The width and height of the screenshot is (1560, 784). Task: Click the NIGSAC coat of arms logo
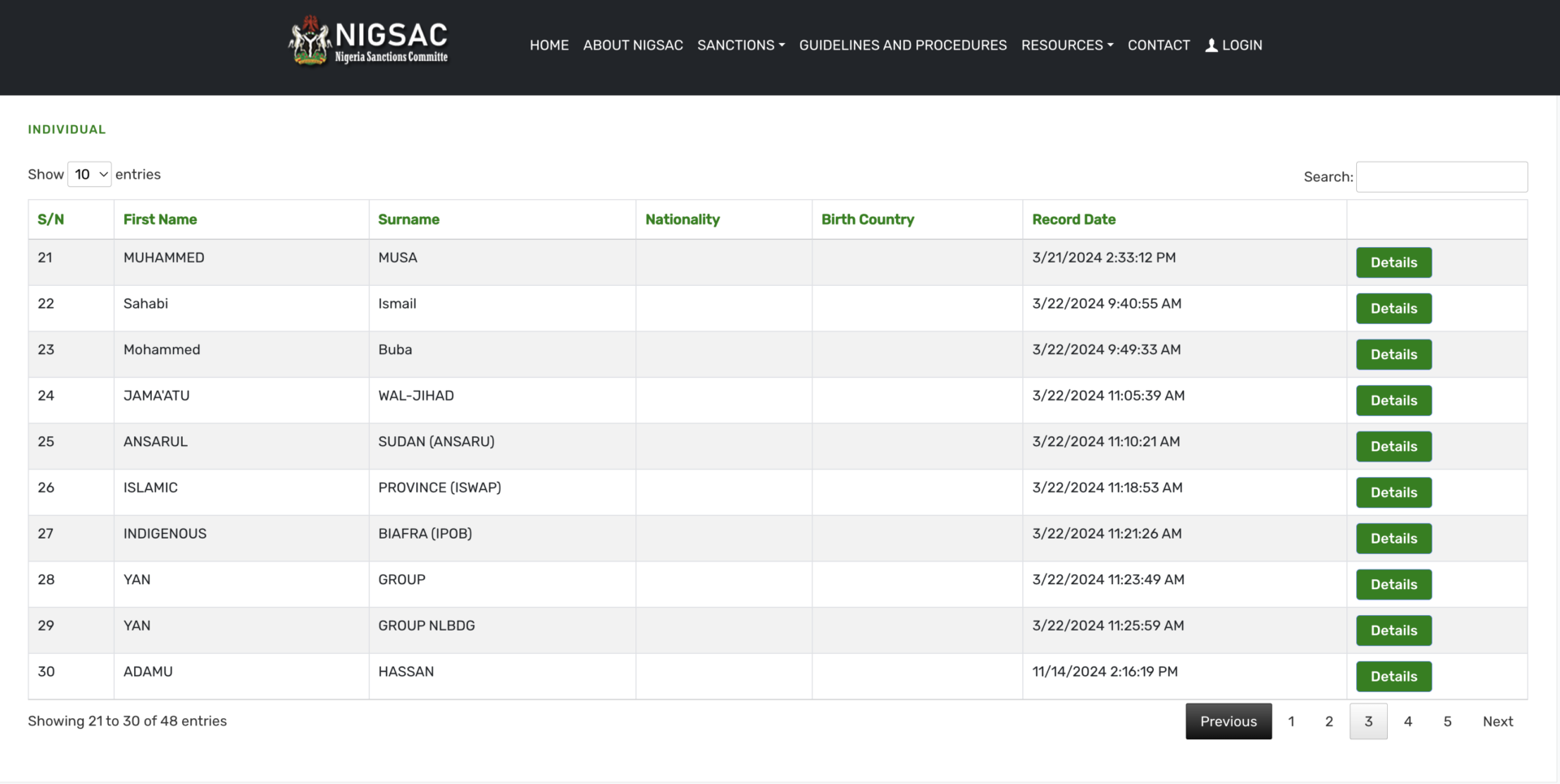310,41
